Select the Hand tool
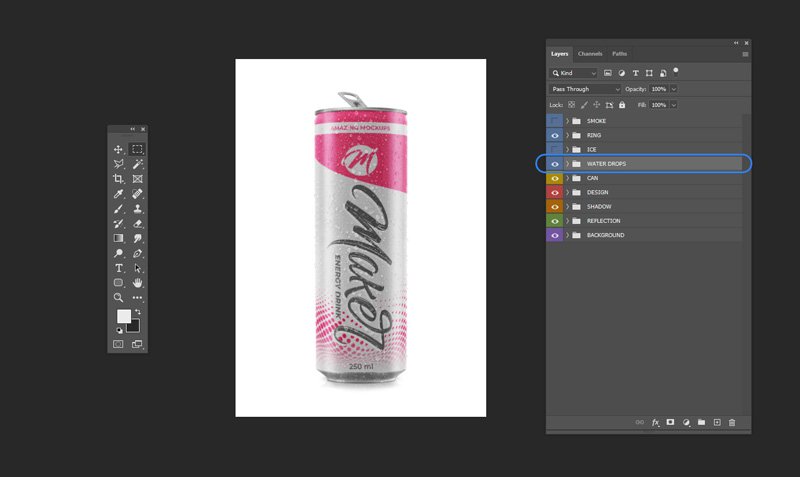 (x=137, y=283)
